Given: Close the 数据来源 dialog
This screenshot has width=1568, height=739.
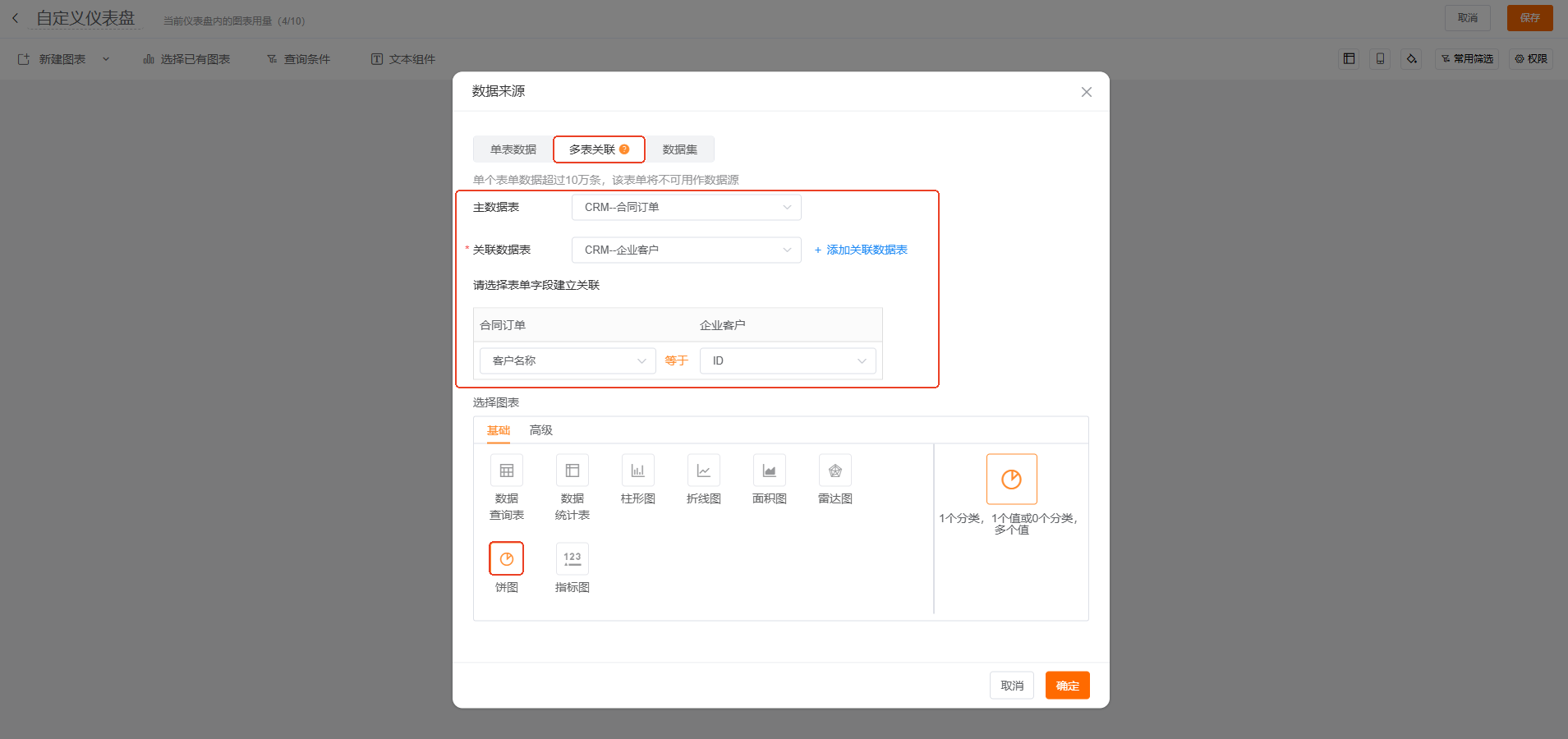Looking at the screenshot, I should click(x=1086, y=92).
